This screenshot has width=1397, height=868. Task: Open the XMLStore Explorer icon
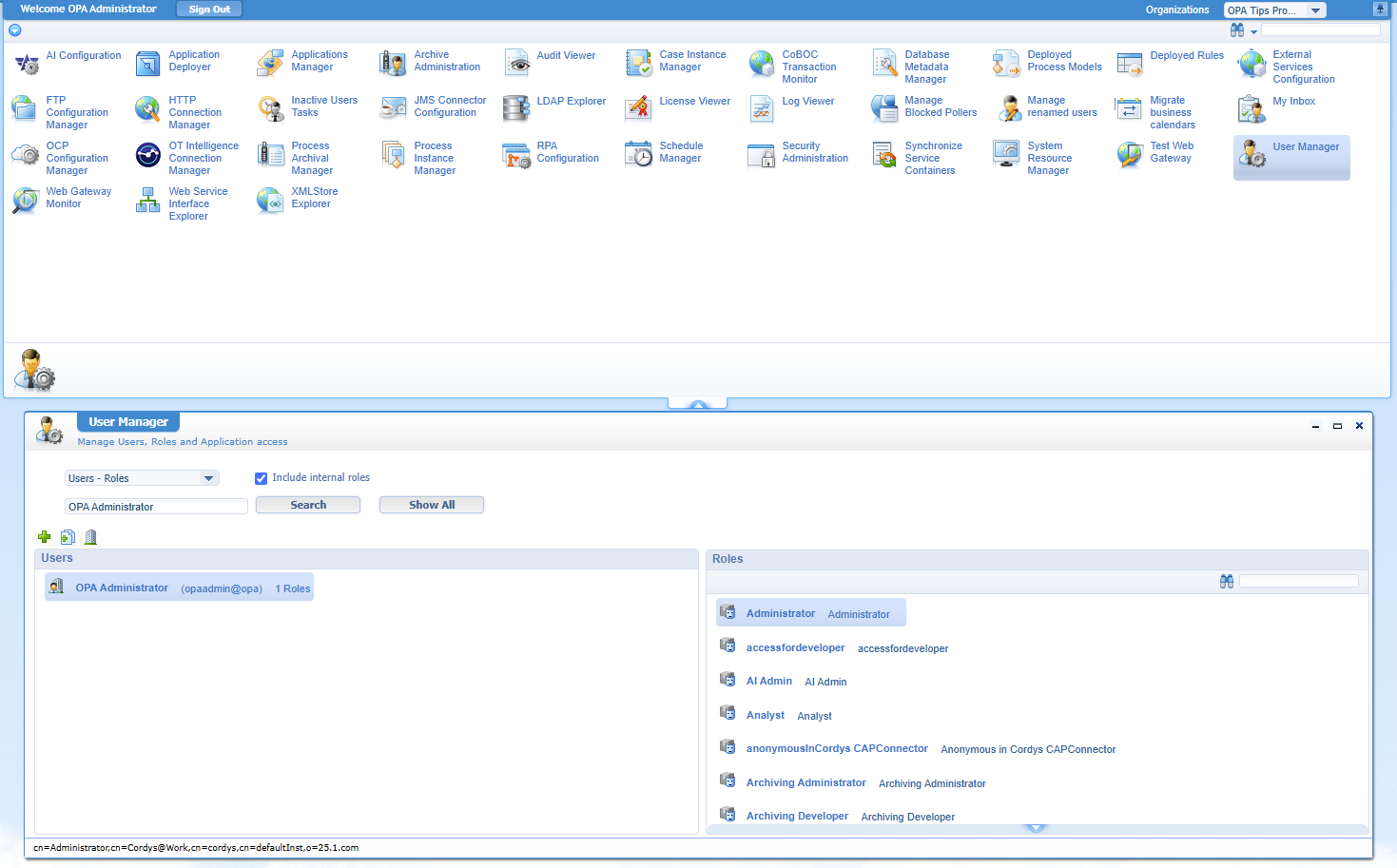pos(270,200)
